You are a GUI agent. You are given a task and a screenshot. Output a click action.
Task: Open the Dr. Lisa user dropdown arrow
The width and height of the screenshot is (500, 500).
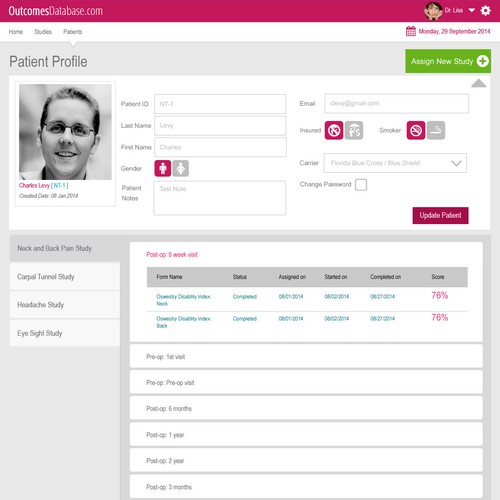click(471, 10)
